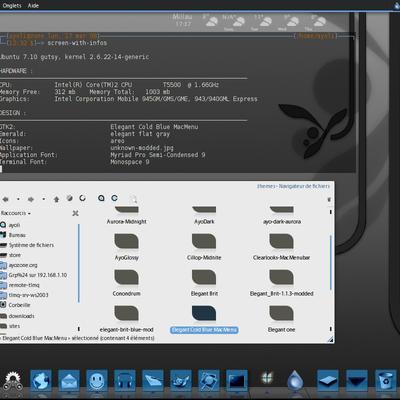
Task: Select the Conondrum folder icon
Action: (x=126, y=277)
